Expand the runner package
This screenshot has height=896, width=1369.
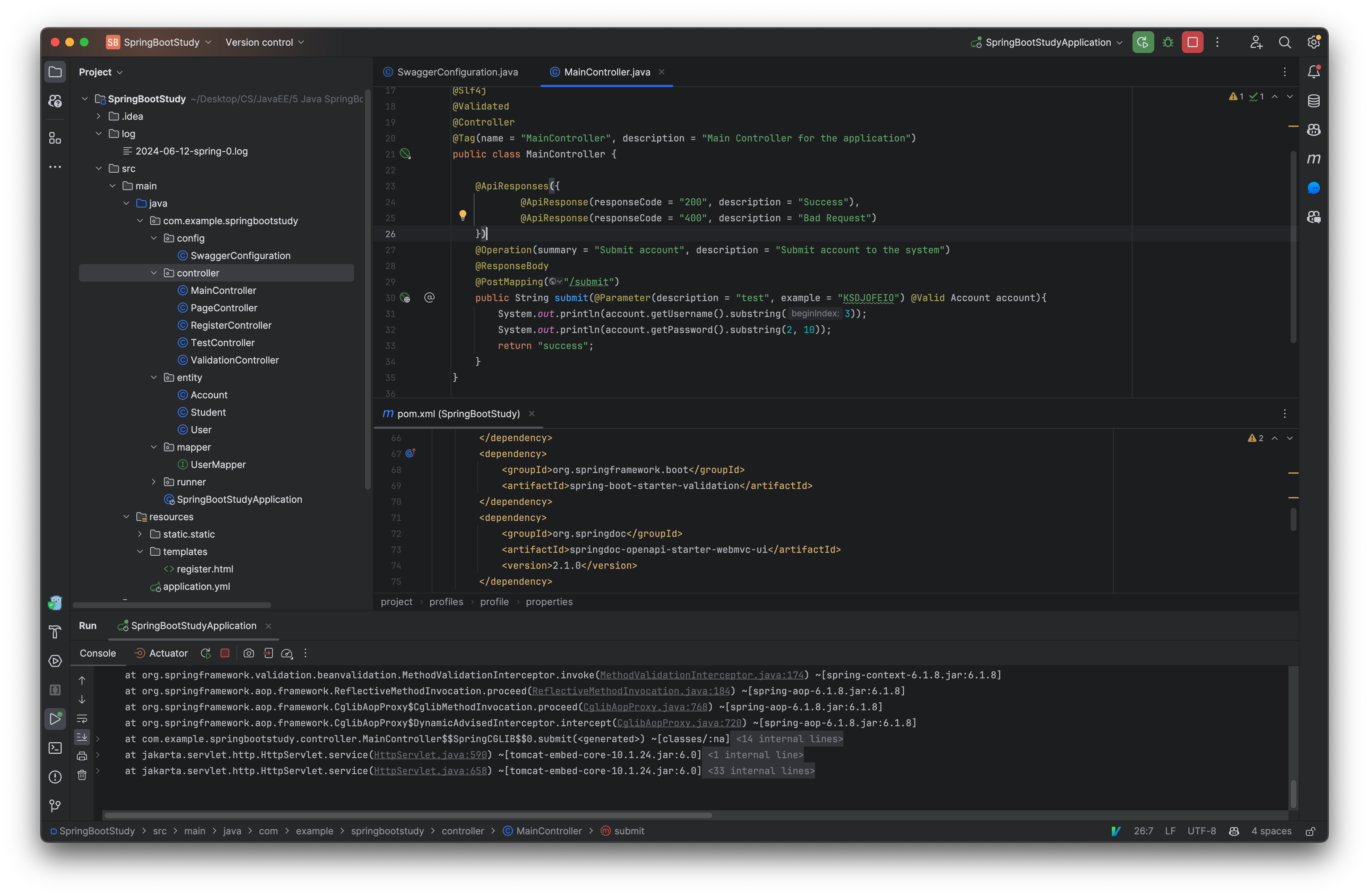153,482
